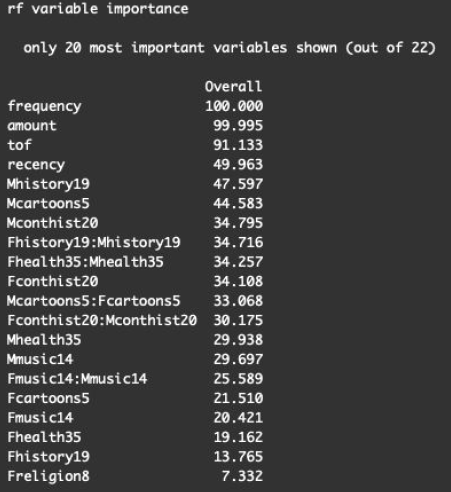Select the Mcartoons5:Fcartoons5 row label
The image size is (451, 492).
click(x=94, y=301)
